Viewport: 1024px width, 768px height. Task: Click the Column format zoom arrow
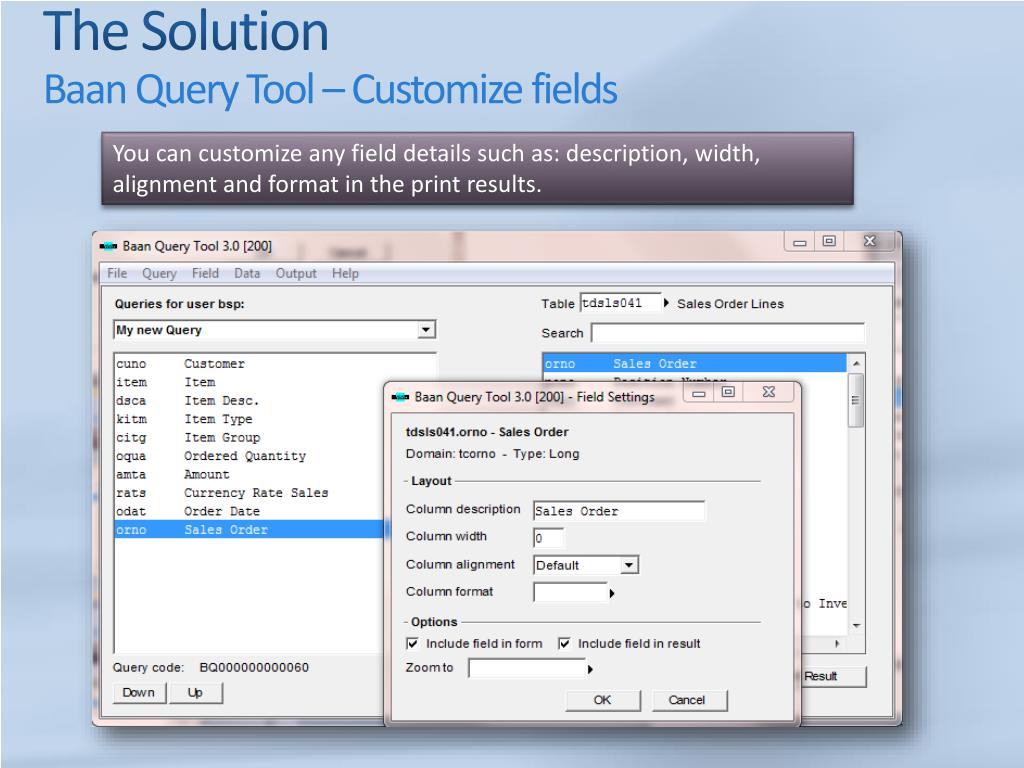click(x=612, y=593)
